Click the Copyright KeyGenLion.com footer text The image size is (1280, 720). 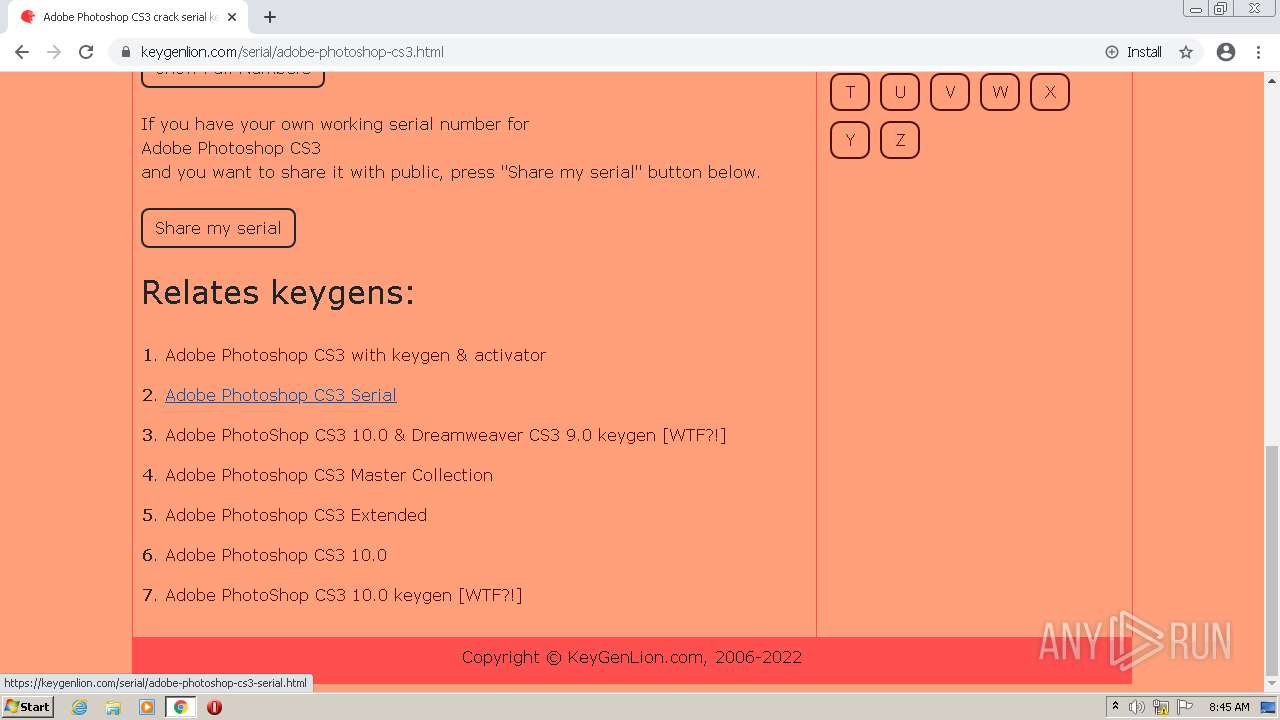coord(632,657)
